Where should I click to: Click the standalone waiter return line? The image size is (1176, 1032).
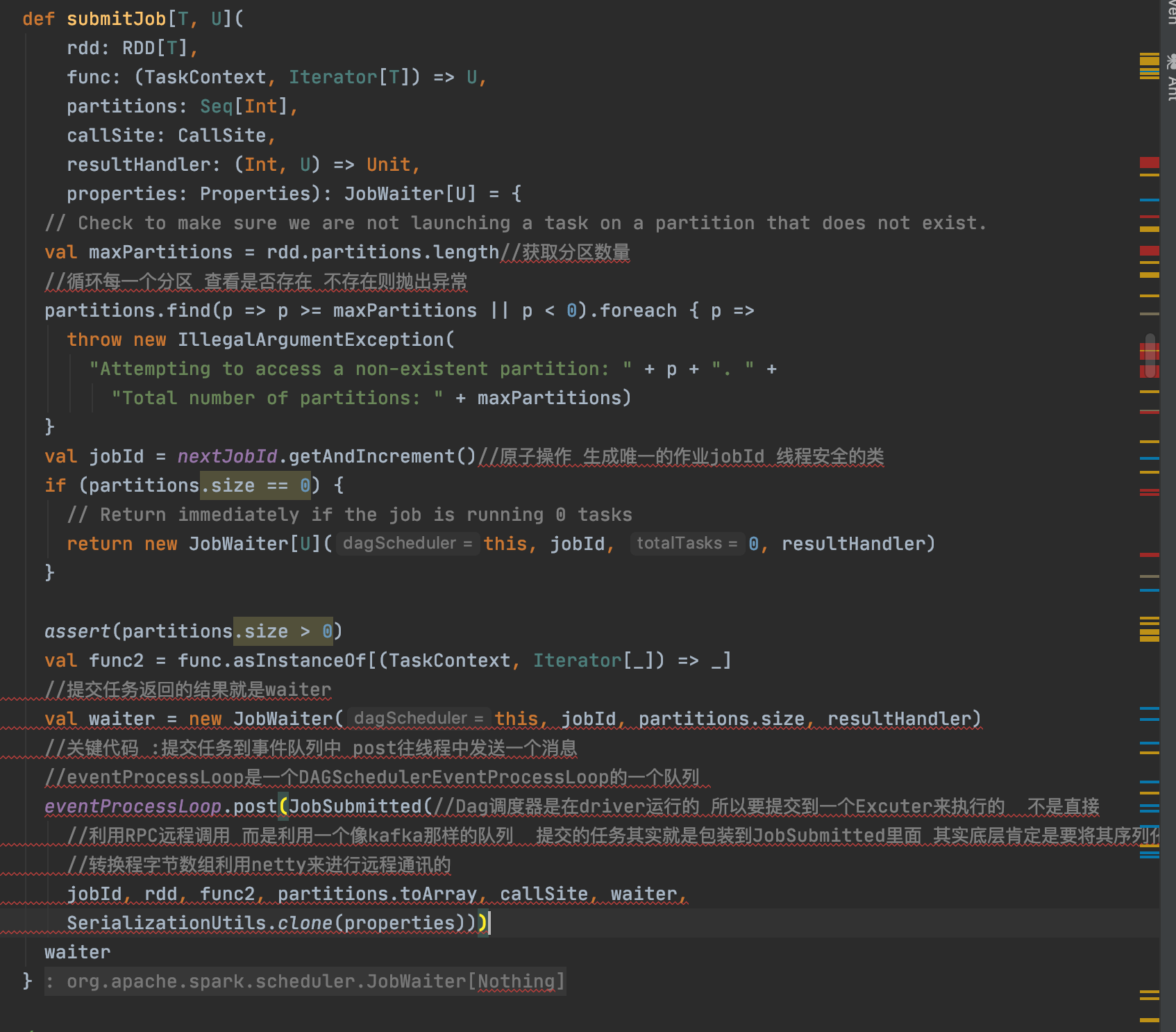(x=78, y=952)
